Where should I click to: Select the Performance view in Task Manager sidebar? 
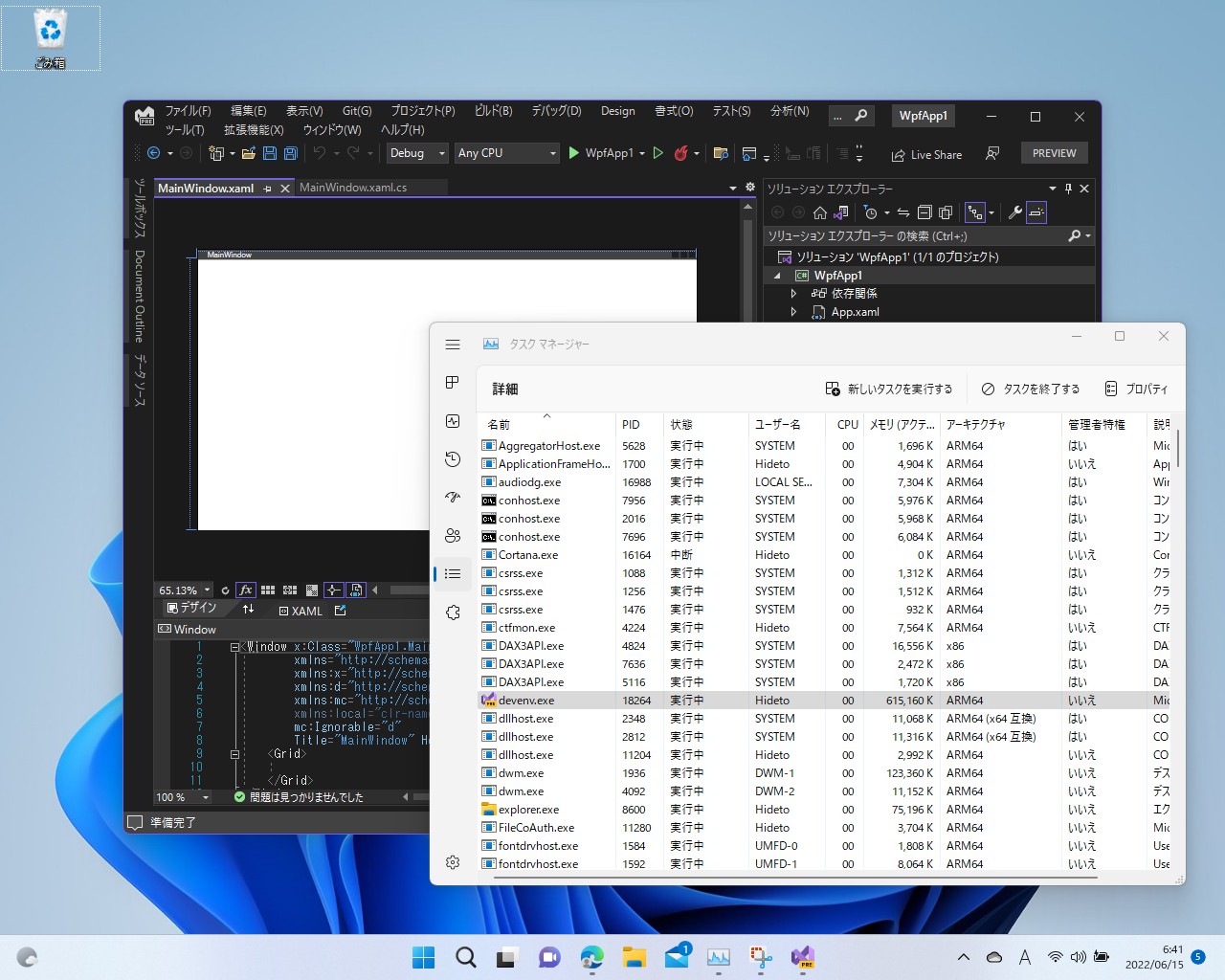452,420
